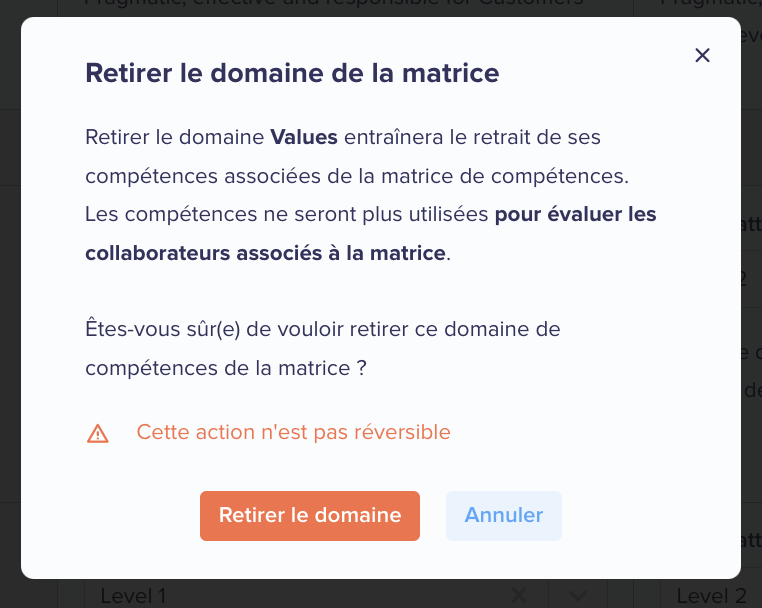The image size is (762, 608).
Task: Click the "Retirer le domaine de la matrice" heading
Action: [292, 73]
